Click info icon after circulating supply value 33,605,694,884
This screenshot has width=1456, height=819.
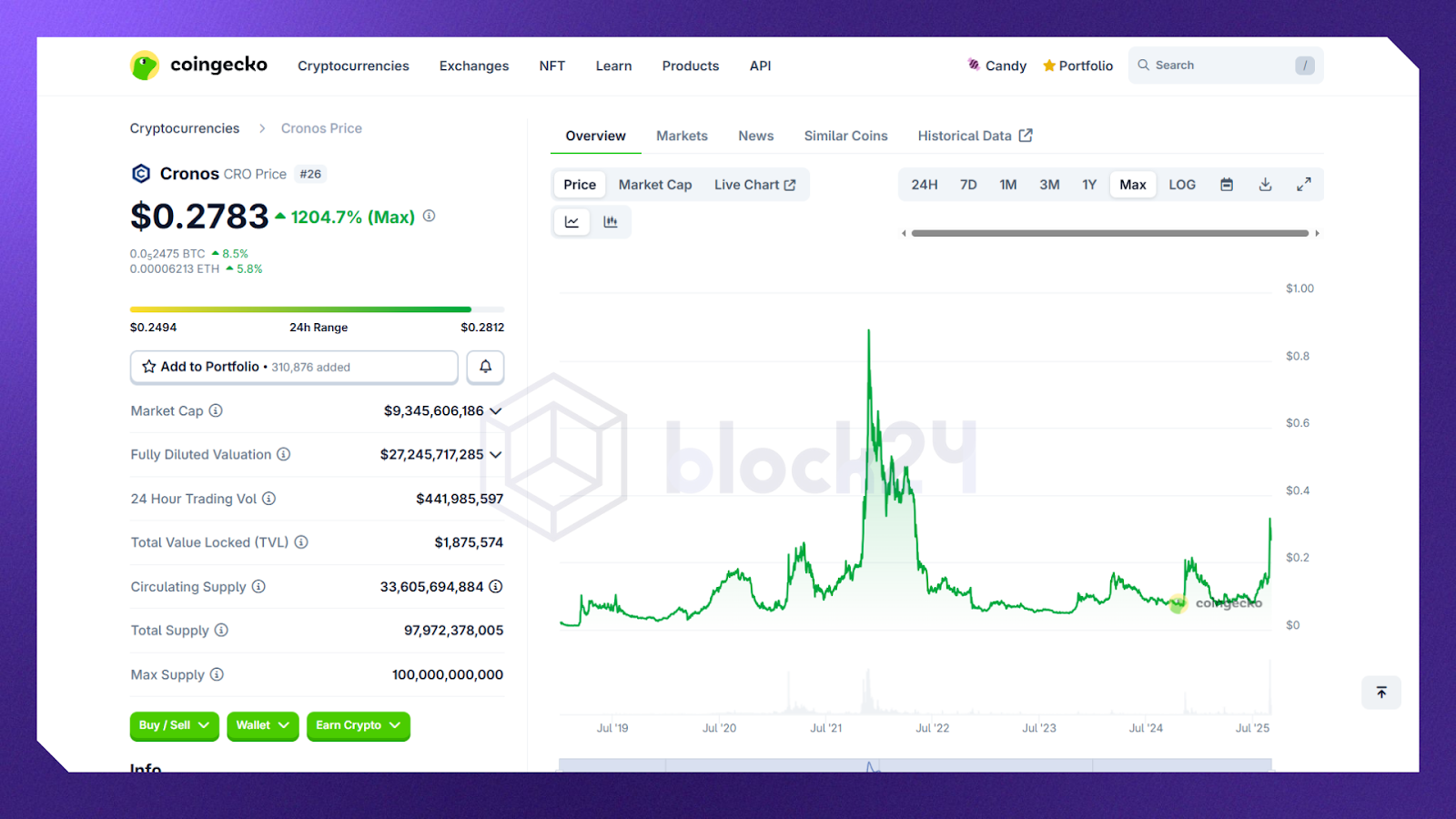(x=496, y=586)
